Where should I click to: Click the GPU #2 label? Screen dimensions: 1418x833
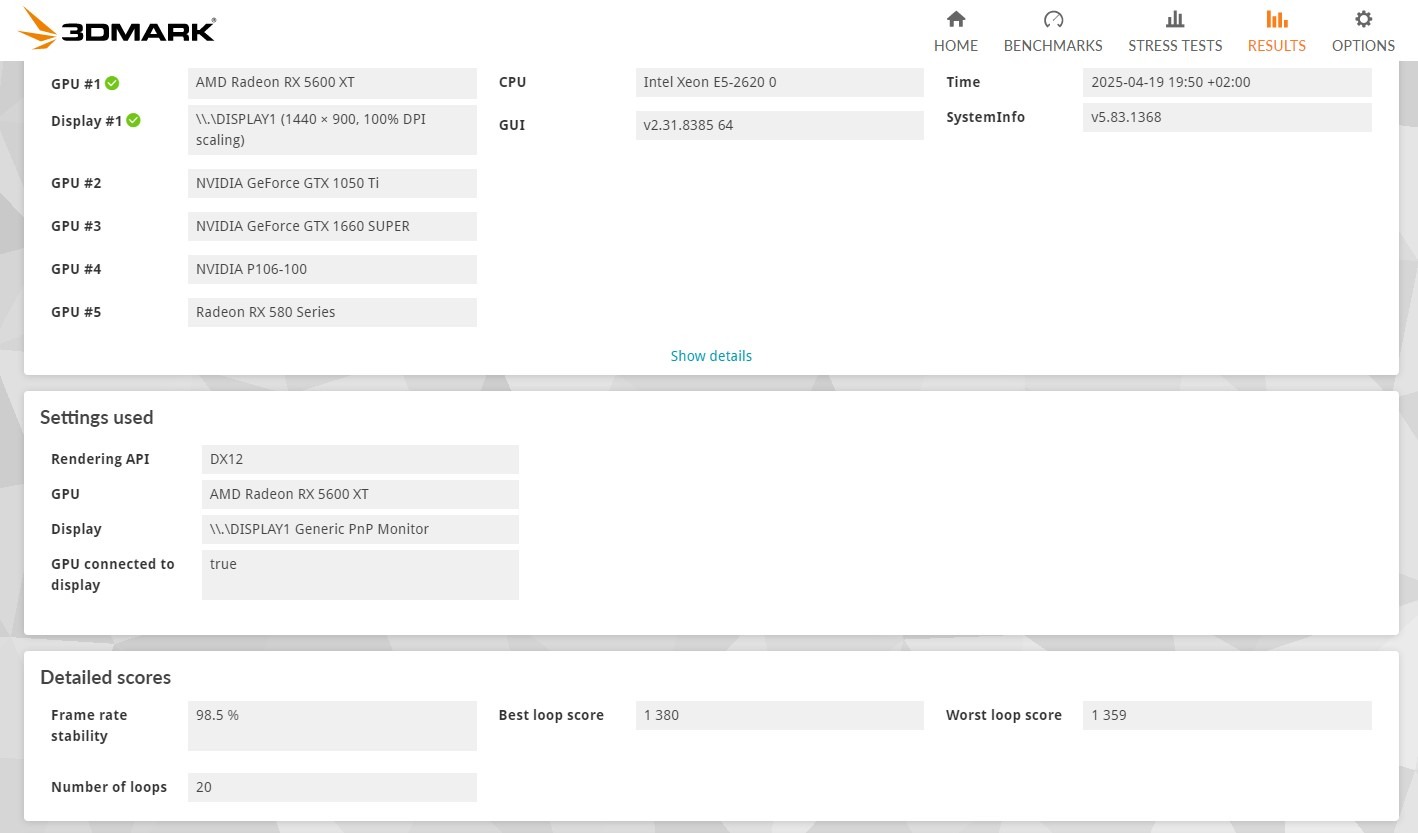point(76,183)
